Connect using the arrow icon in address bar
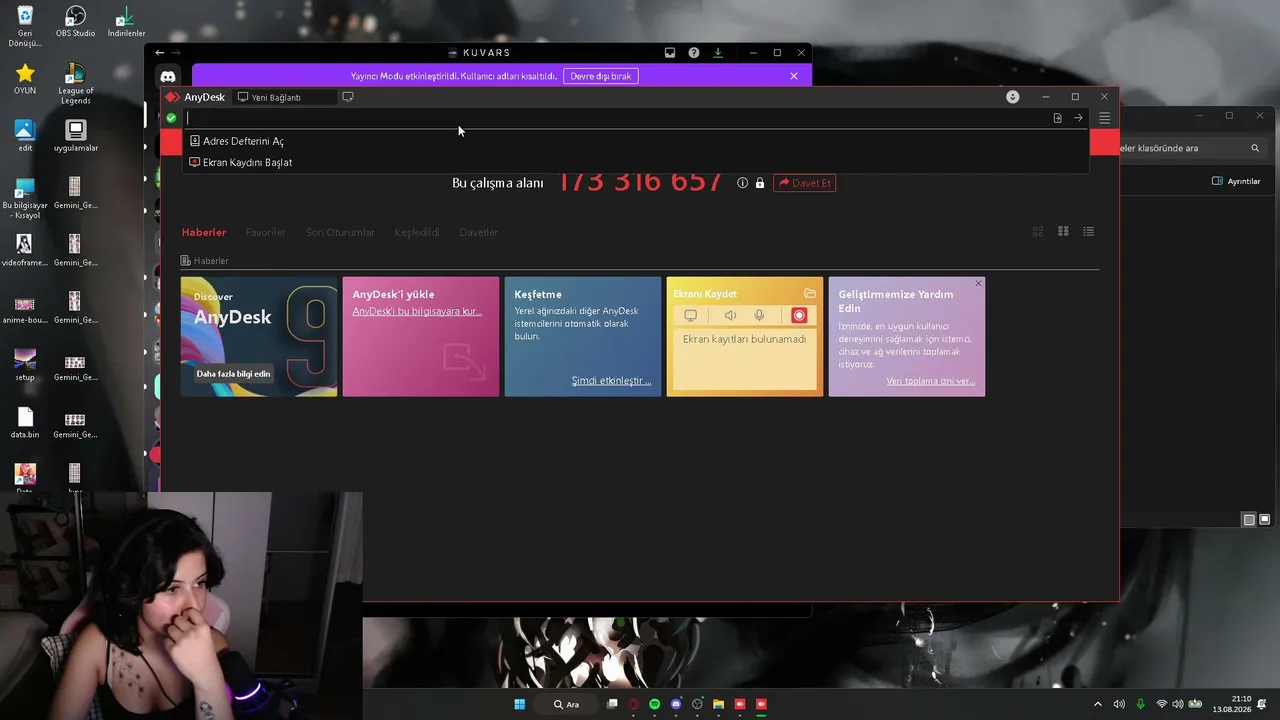 point(1078,118)
